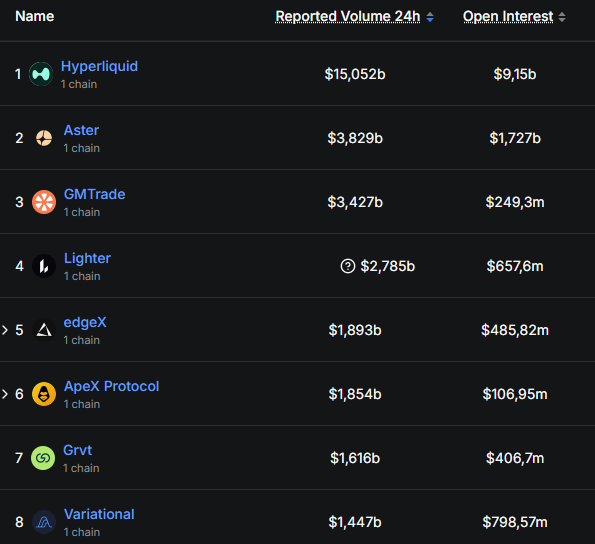595x544 pixels.
Task: Click "1 chain" under ApeX Protocol
Action: [x=82, y=404]
